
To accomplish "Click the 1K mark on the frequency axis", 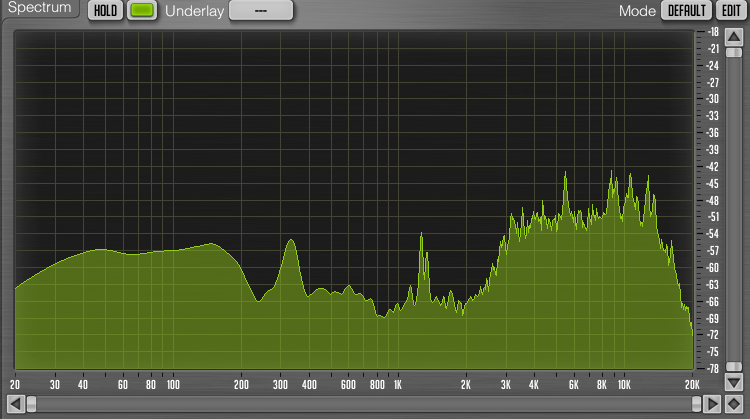I will [x=397, y=384].
